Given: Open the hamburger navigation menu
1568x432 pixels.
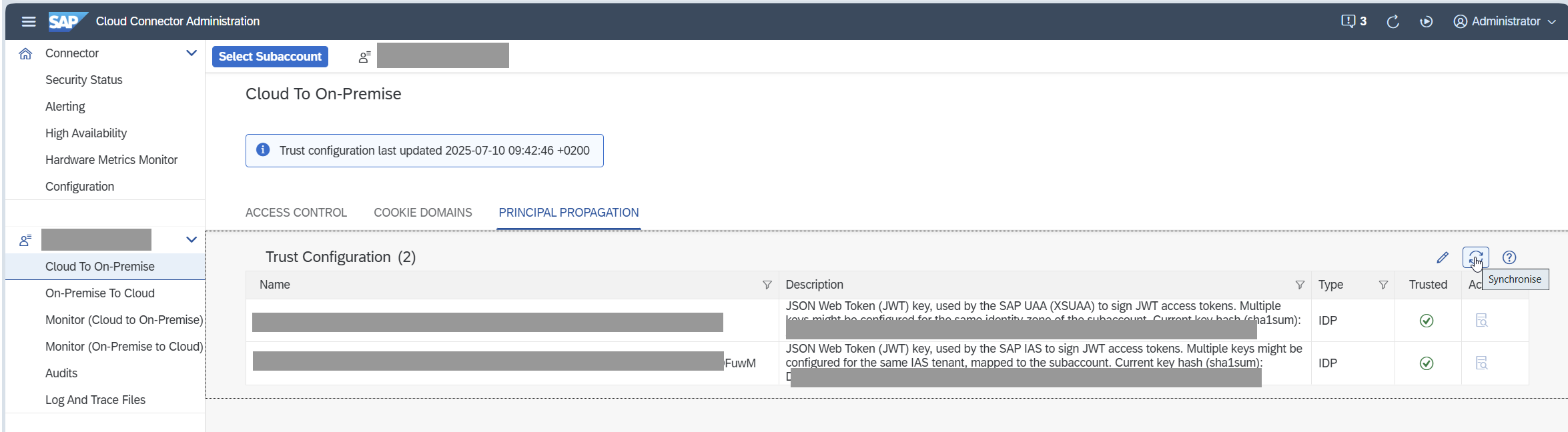Looking at the screenshot, I should 29,21.
